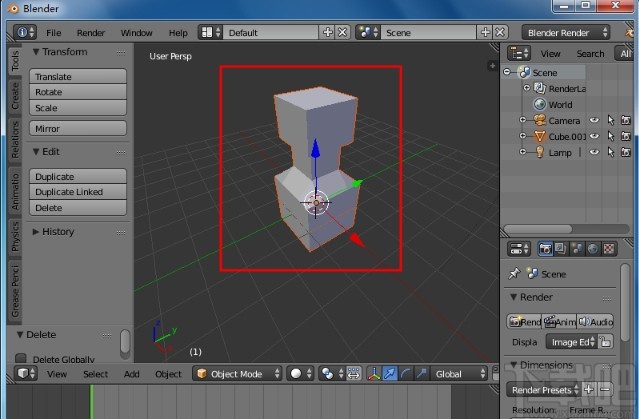The height and width of the screenshot is (419, 639).
Task: Click the Default layout name field
Action: click(x=271, y=32)
